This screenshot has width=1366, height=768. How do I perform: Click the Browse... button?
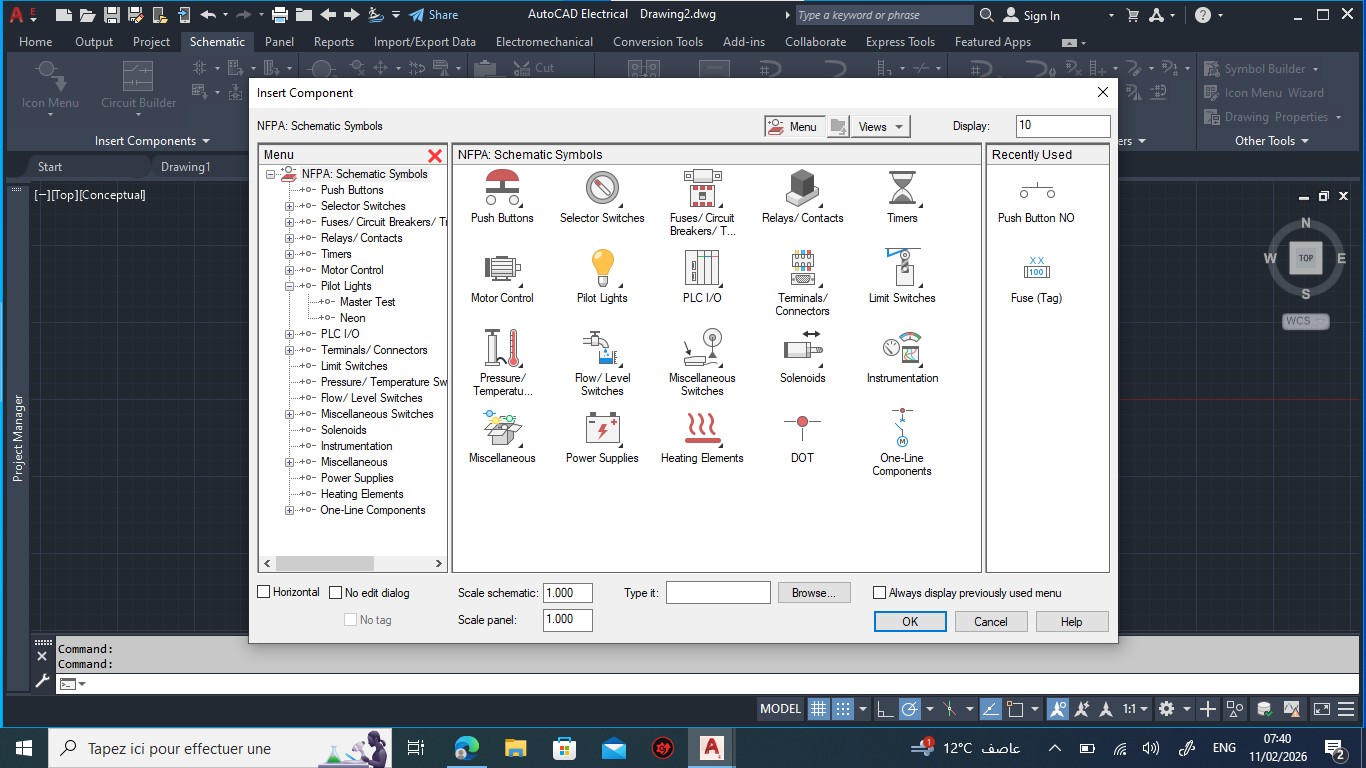click(x=813, y=593)
